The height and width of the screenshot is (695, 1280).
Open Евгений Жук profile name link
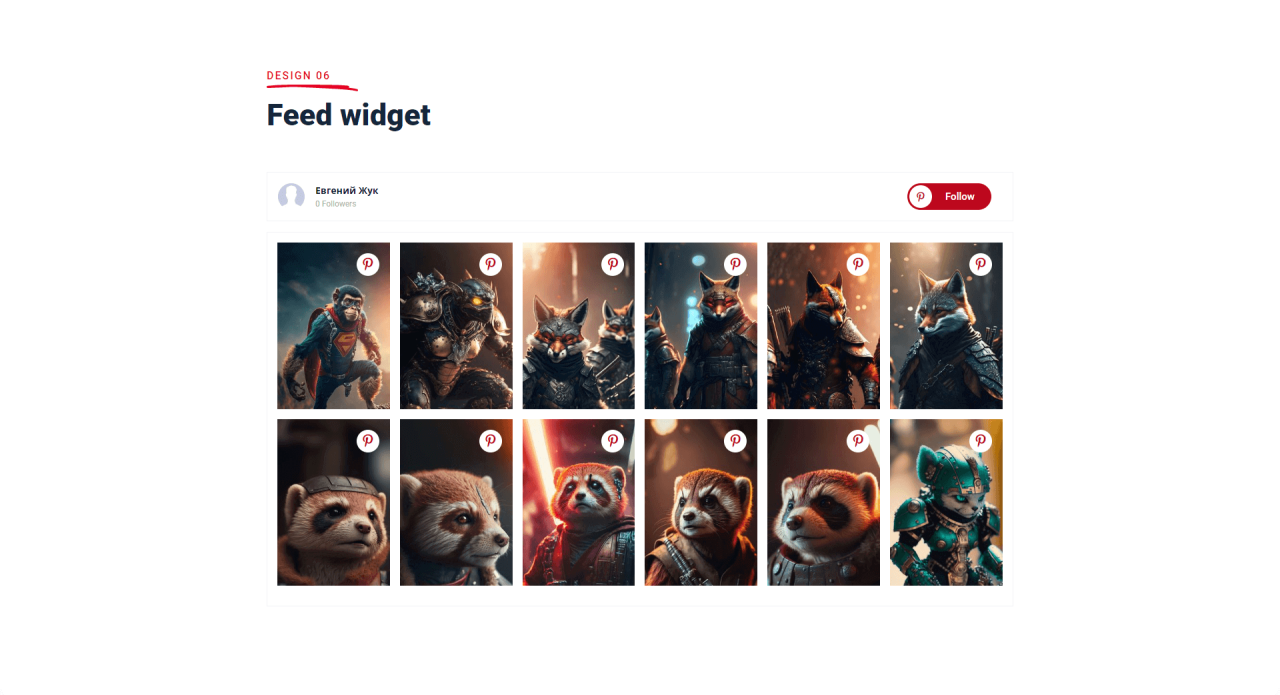coord(347,190)
